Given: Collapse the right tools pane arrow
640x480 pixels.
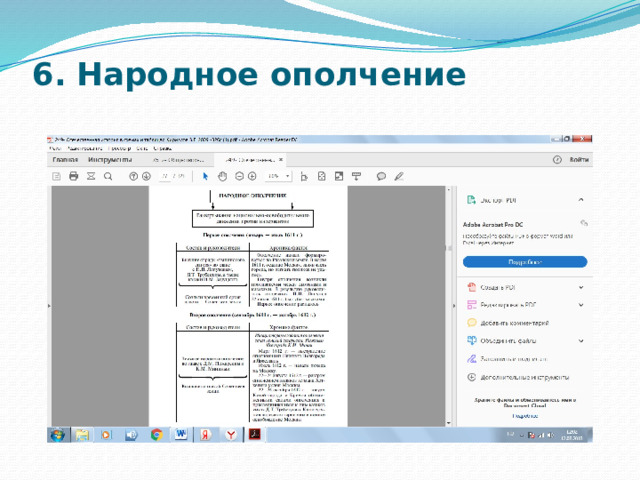Looking at the screenshot, I should coord(453,306).
